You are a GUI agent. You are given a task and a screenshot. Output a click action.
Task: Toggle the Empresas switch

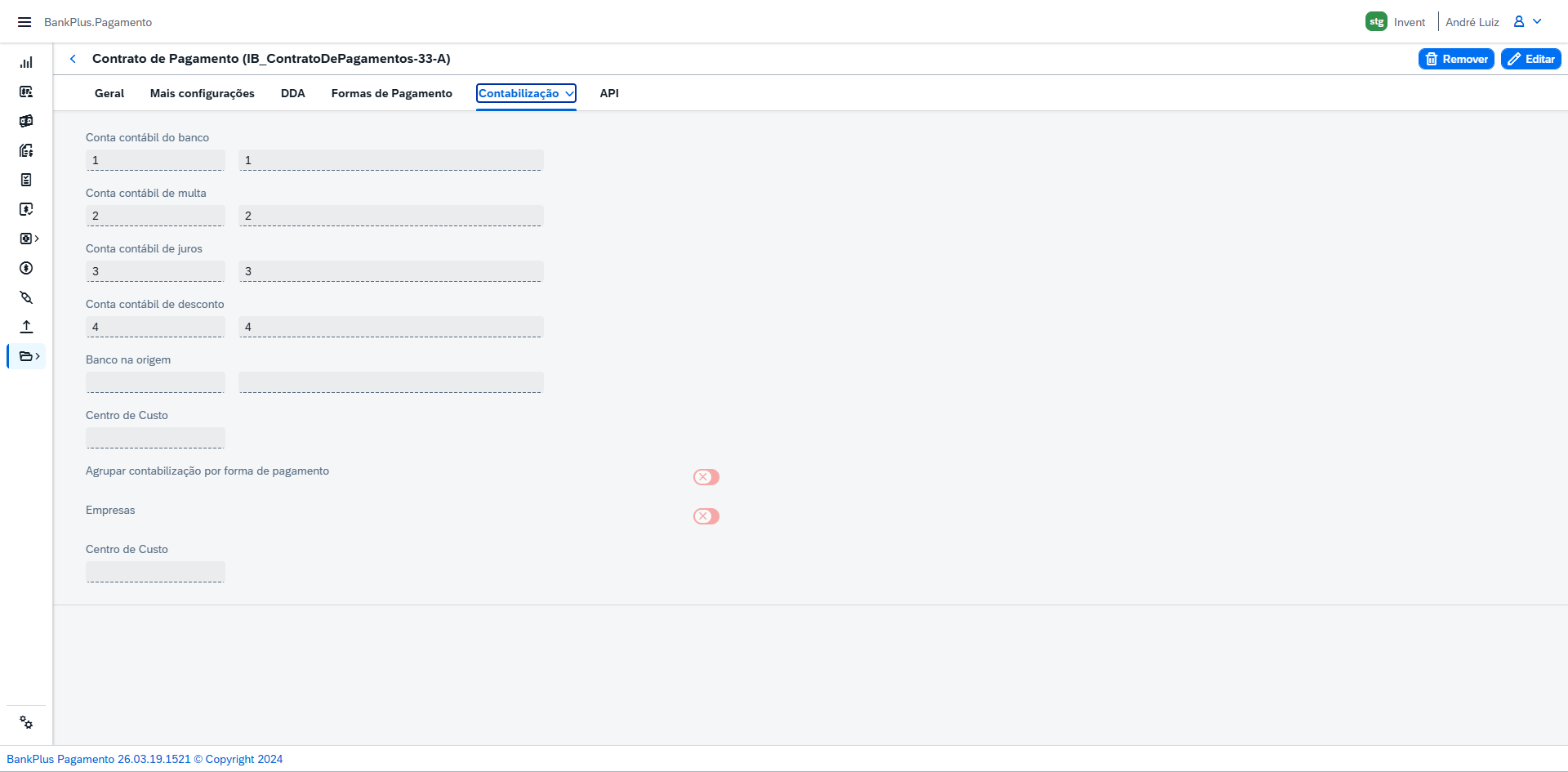(706, 516)
